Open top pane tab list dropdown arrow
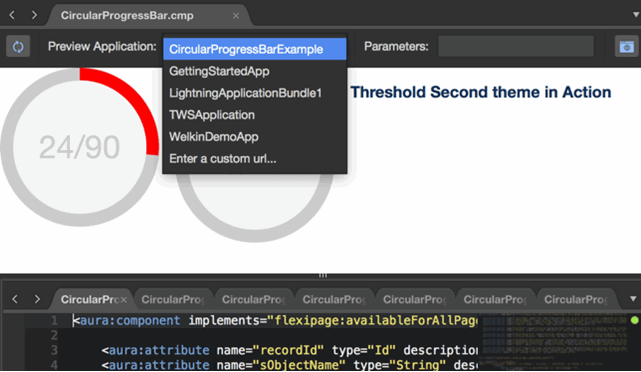The image size is (641, 372). coord(636,15)
